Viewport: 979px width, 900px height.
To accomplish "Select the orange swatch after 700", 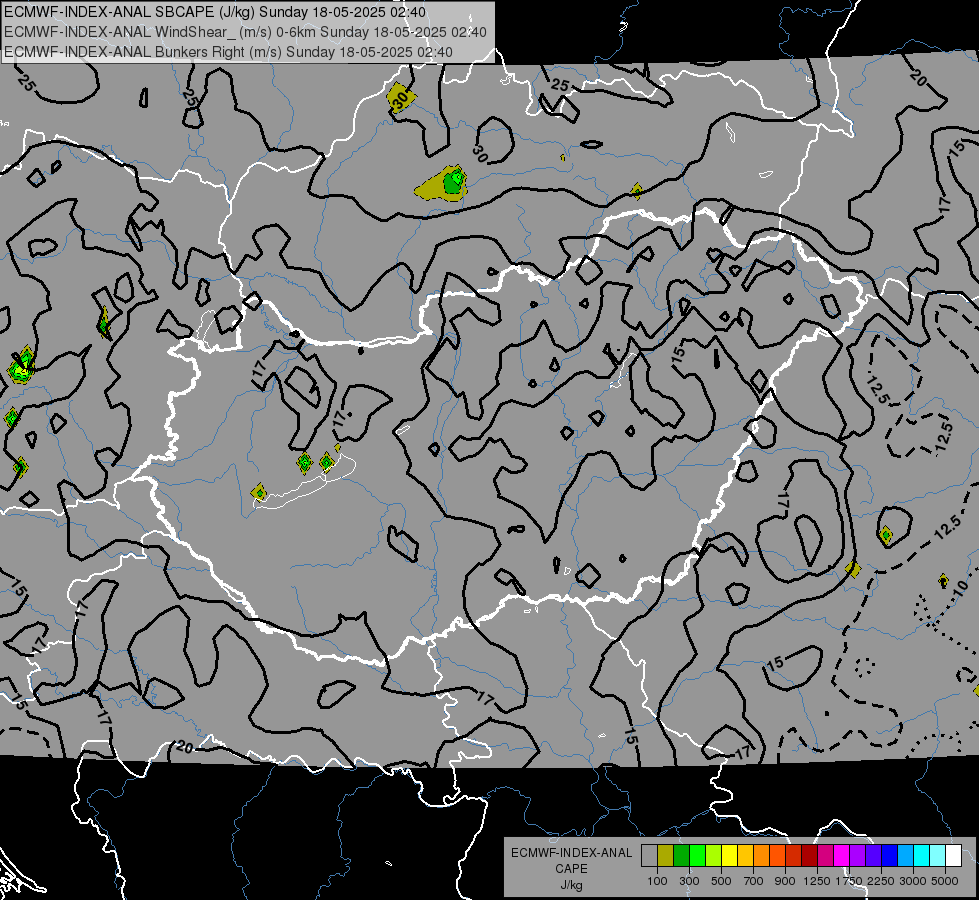I will (x=761, y=855).
